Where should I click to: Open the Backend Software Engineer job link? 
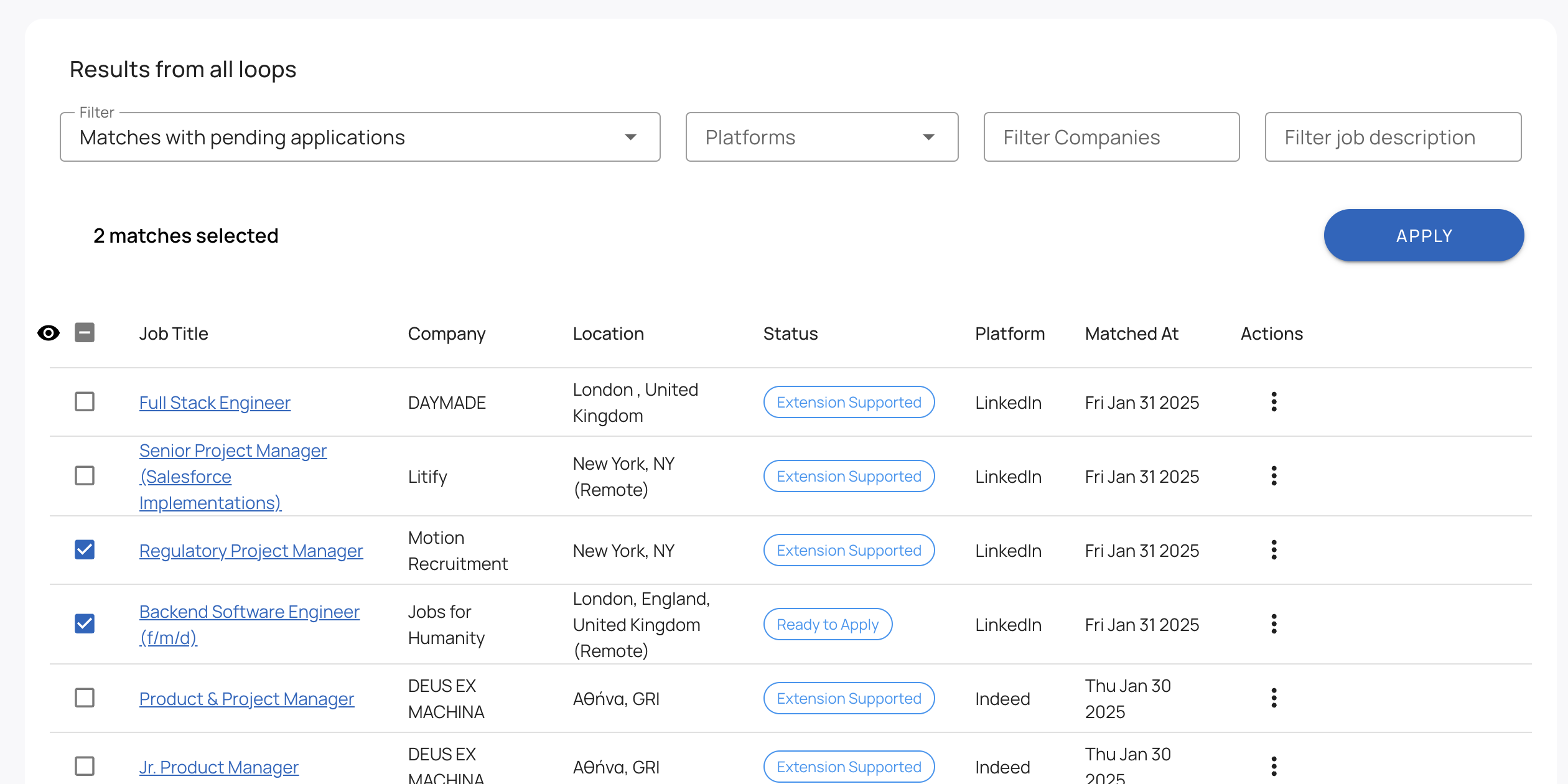tap(249, 611)
